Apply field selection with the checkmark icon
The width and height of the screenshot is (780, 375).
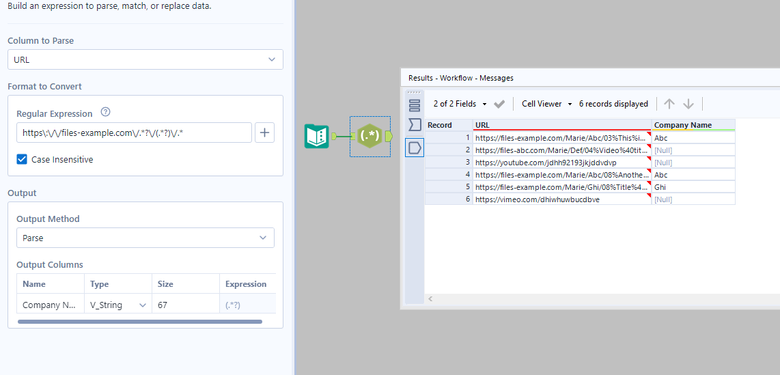coord(499,104)
